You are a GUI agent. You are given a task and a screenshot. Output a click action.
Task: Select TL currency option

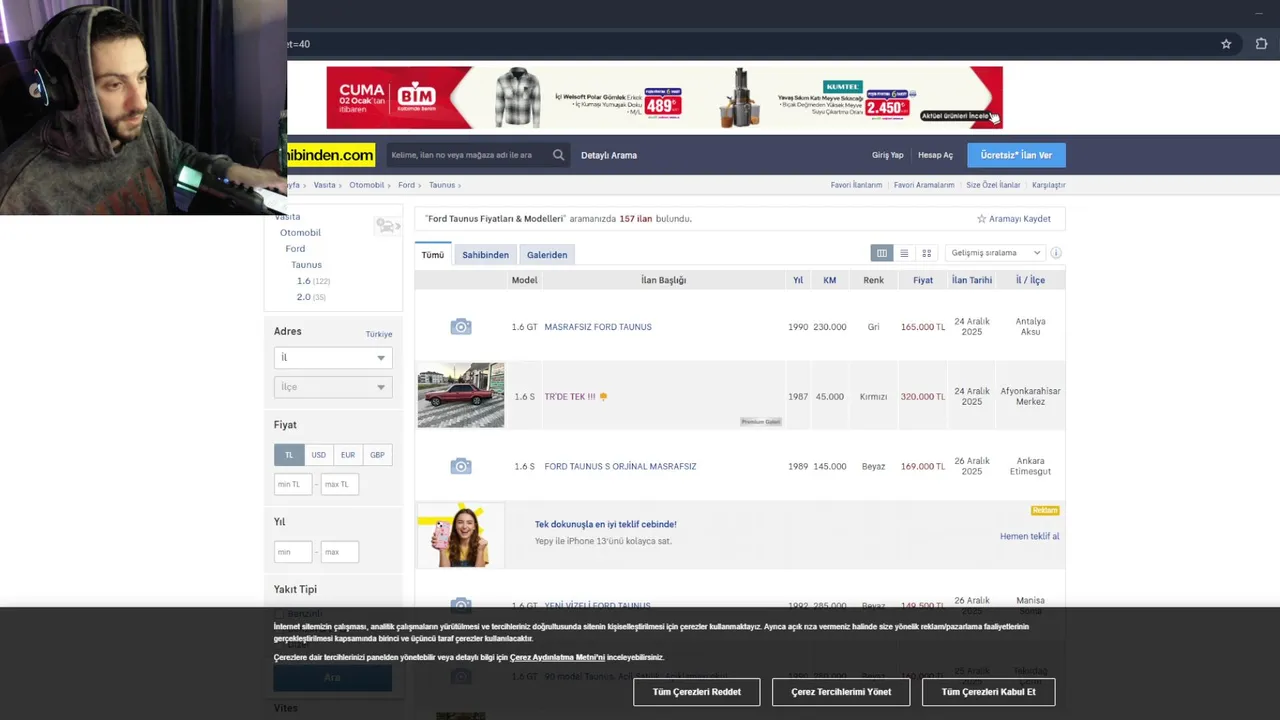pos(289,455)
